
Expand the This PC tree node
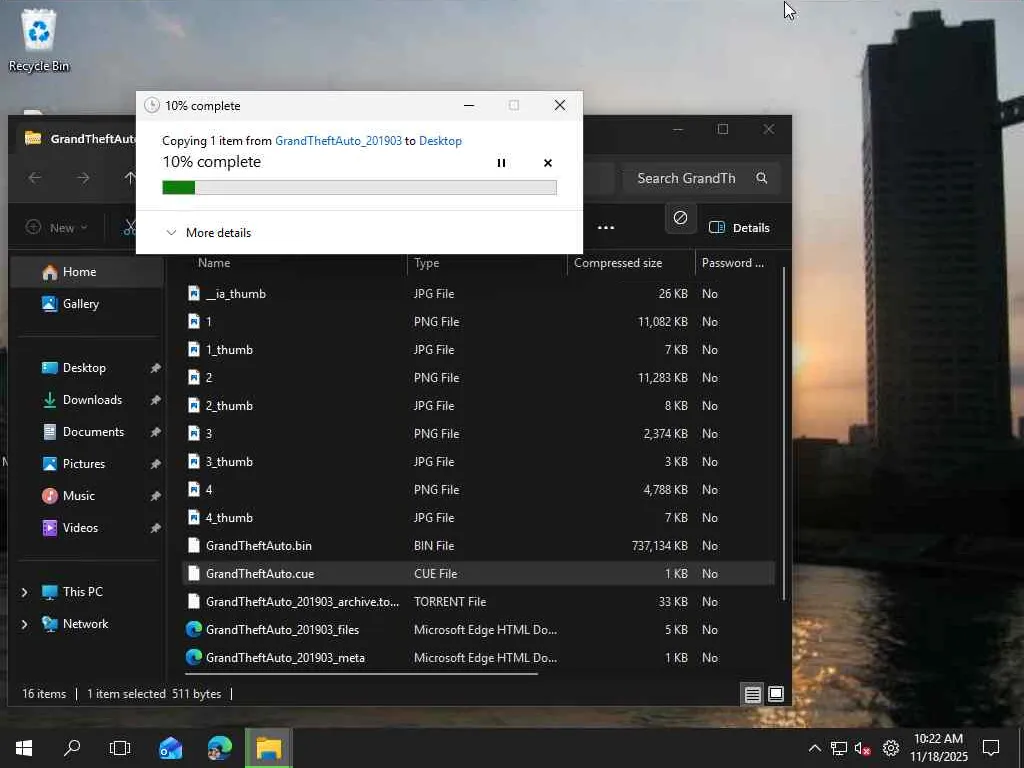pos(25,592)
